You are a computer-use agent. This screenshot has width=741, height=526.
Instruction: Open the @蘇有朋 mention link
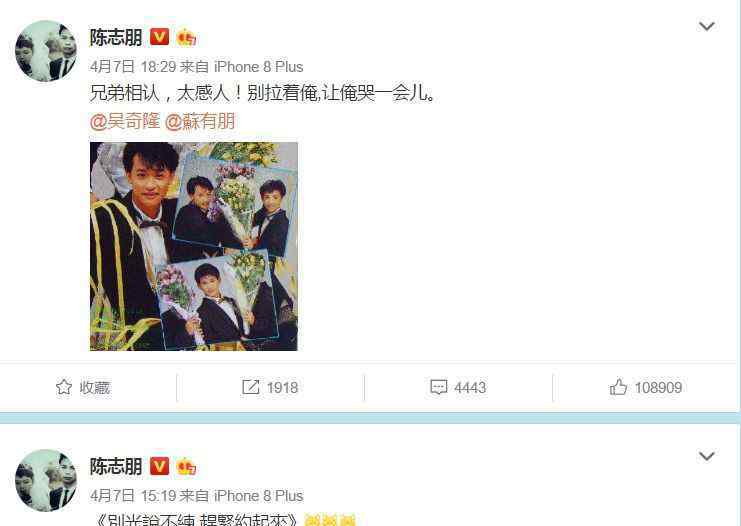coord(199,121)
